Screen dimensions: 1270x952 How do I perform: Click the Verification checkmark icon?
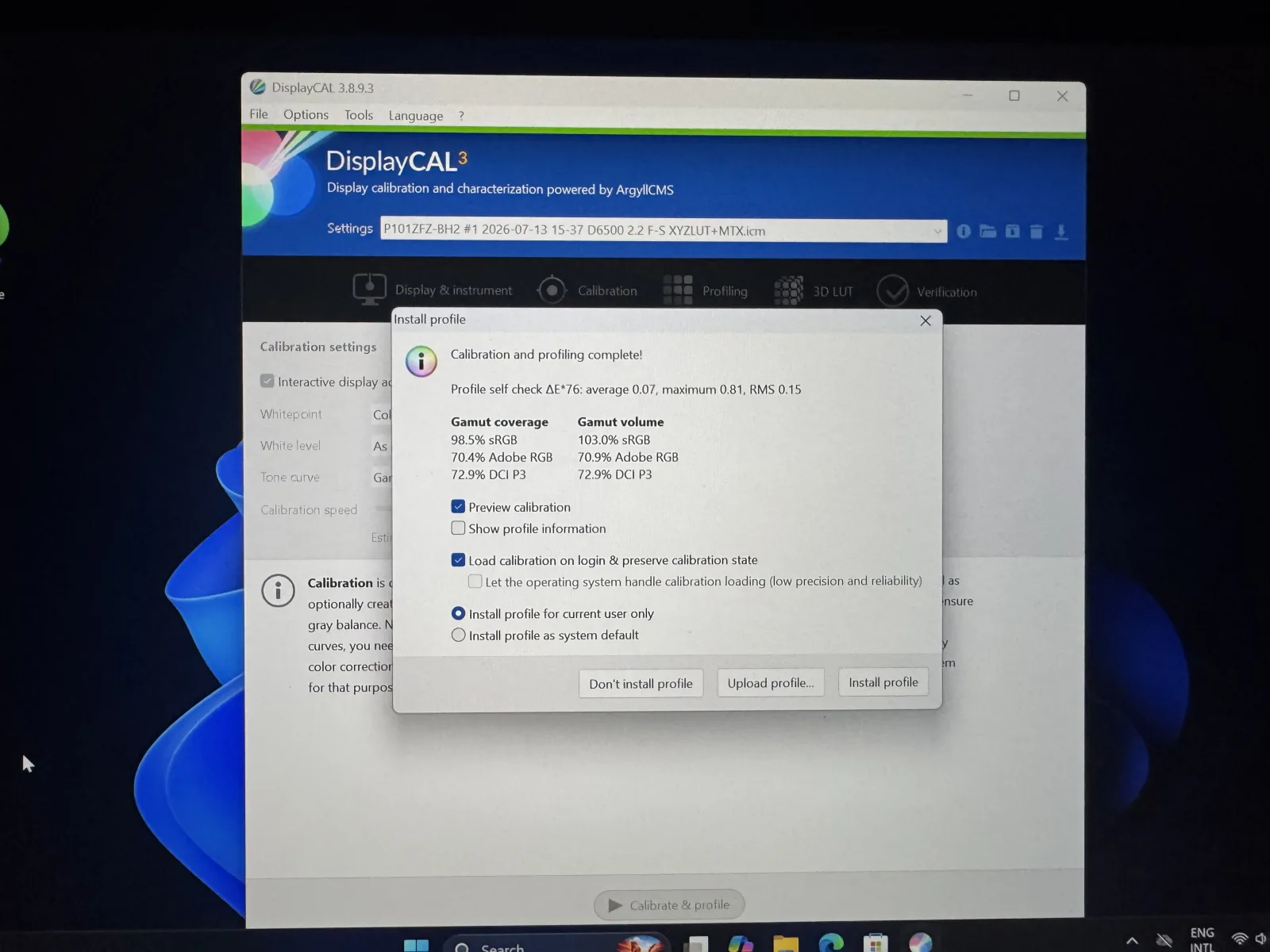892,291
